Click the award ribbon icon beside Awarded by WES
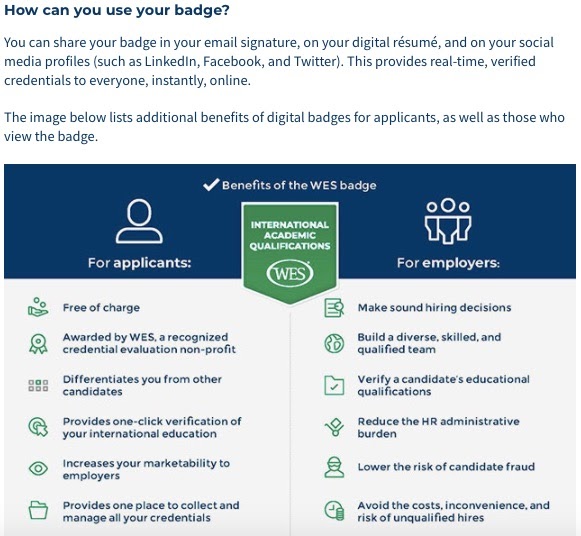Screen dimensions: 581x536 (x=38, y=344)
